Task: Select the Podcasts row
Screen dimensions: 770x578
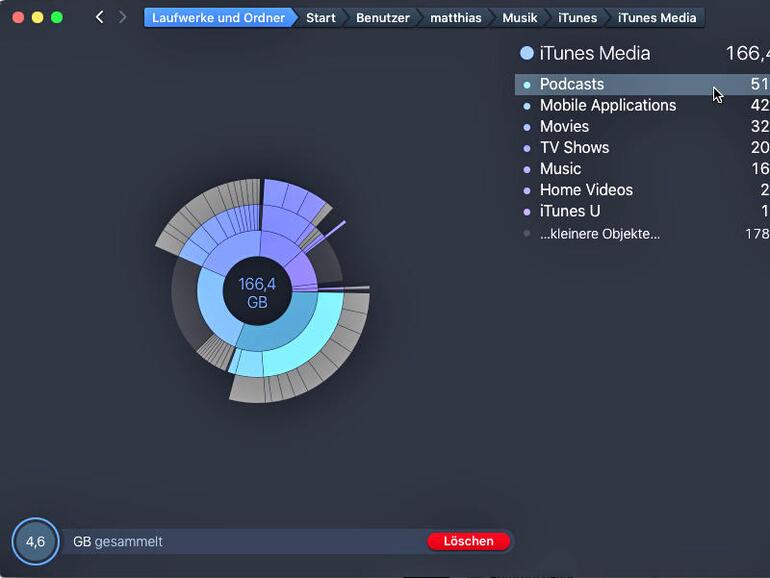Action: [x=642, y=84]
